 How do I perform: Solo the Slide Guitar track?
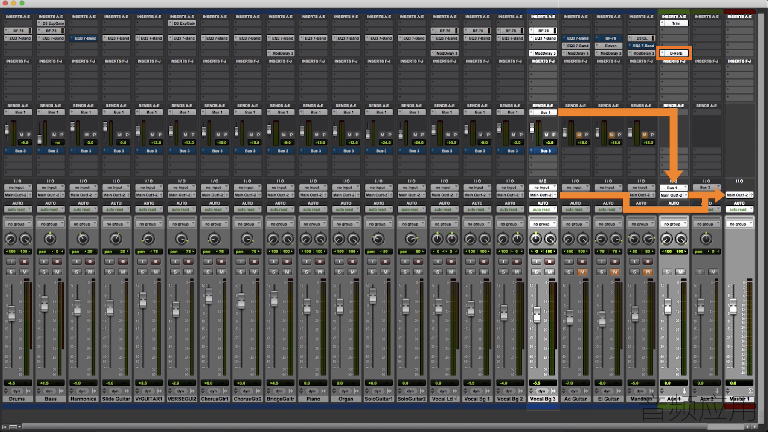(x=109, y=271)
